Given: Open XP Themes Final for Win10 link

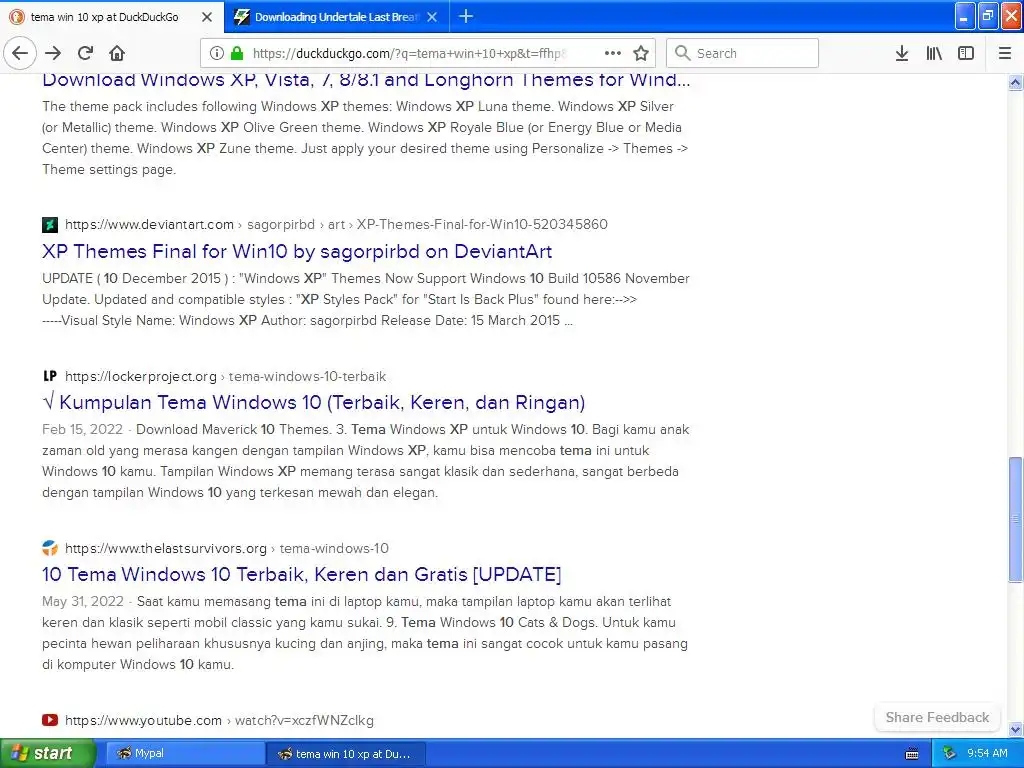Looking at the screenshot, I should pyautogui.click(x=297, y=251).
